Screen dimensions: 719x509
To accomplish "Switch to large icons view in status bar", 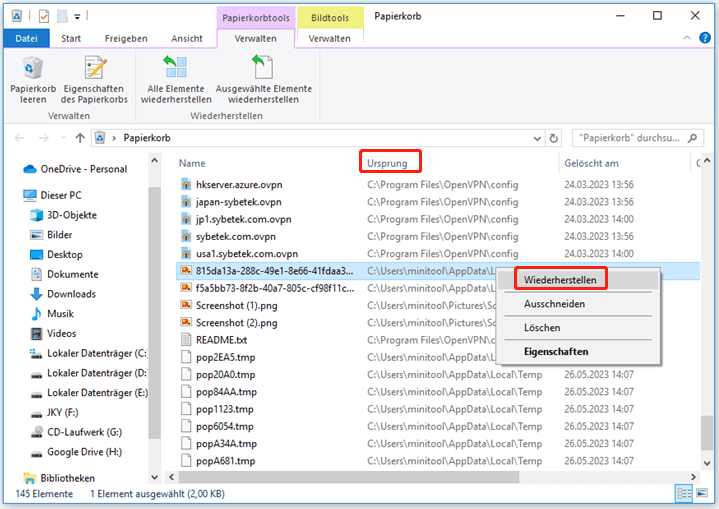I will point(702,493).
